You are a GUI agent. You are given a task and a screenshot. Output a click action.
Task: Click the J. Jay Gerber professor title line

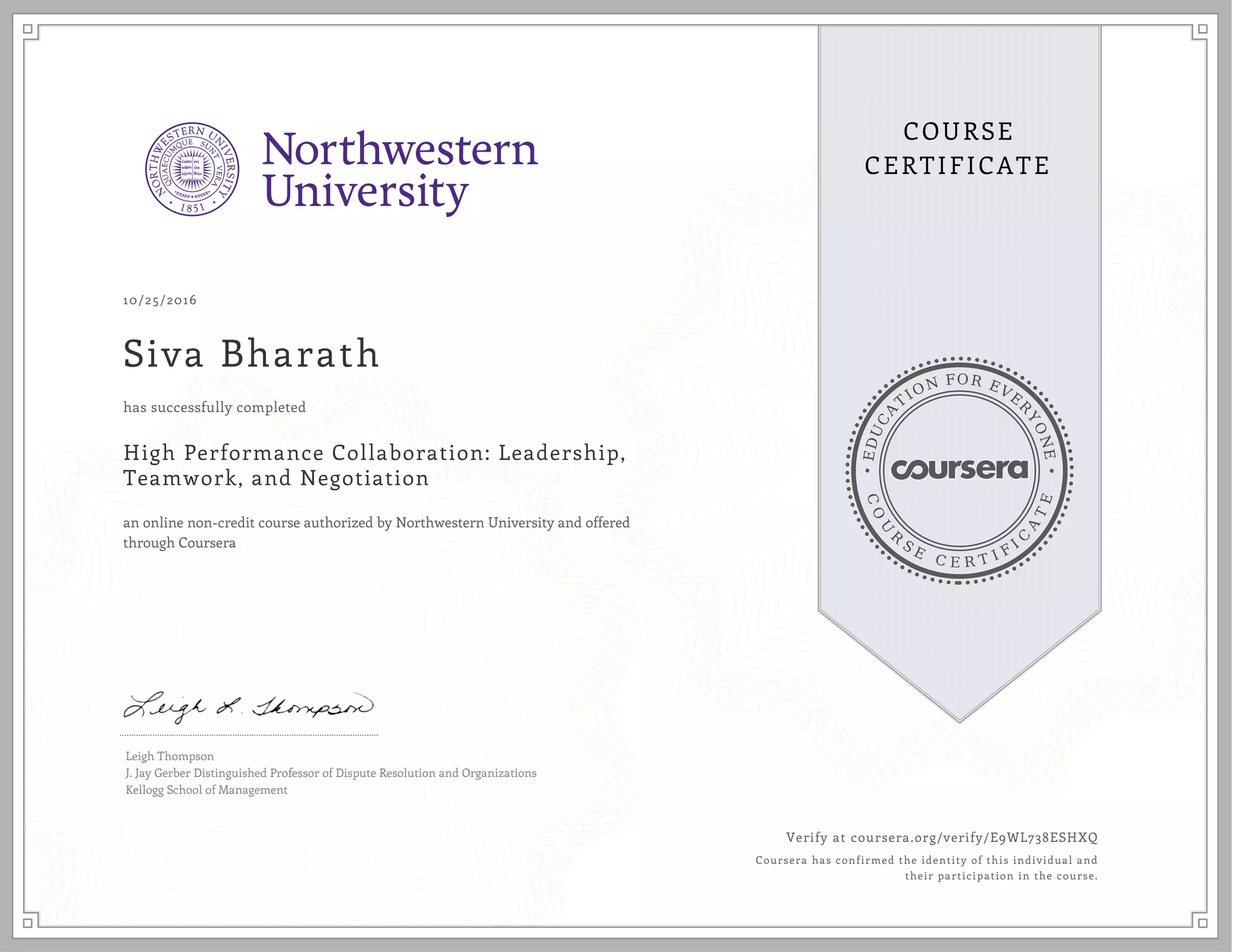pos(331,773)
